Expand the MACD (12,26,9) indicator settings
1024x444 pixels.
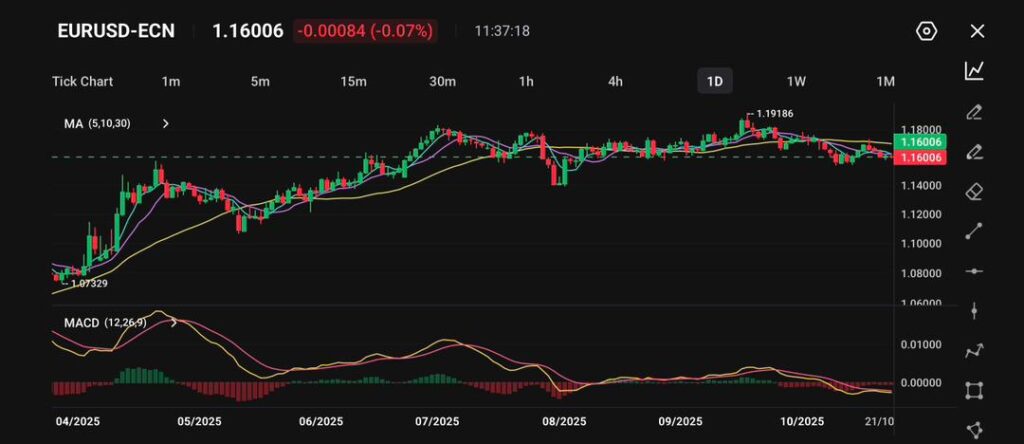point(175,323)
